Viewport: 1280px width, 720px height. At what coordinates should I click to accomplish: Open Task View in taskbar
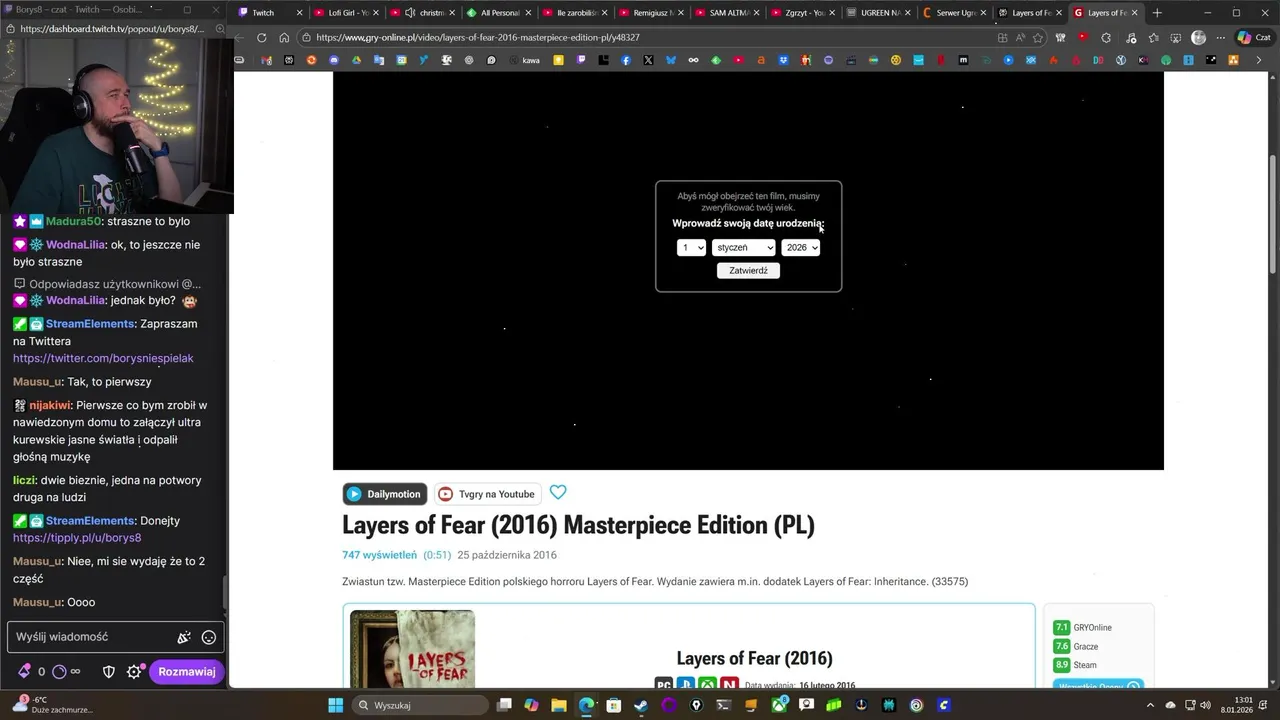505,705
